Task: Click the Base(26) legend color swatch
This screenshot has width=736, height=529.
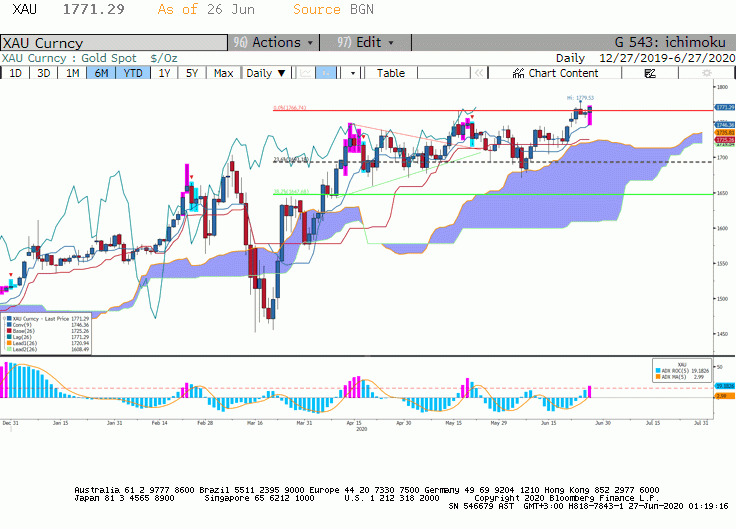Action: (9, 331)
